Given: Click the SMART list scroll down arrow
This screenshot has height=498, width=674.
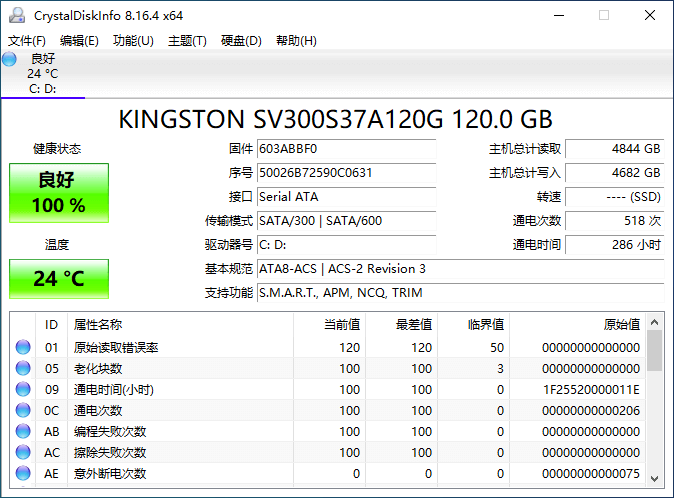Looking at the screenshot, I should (x=655, y=478).
